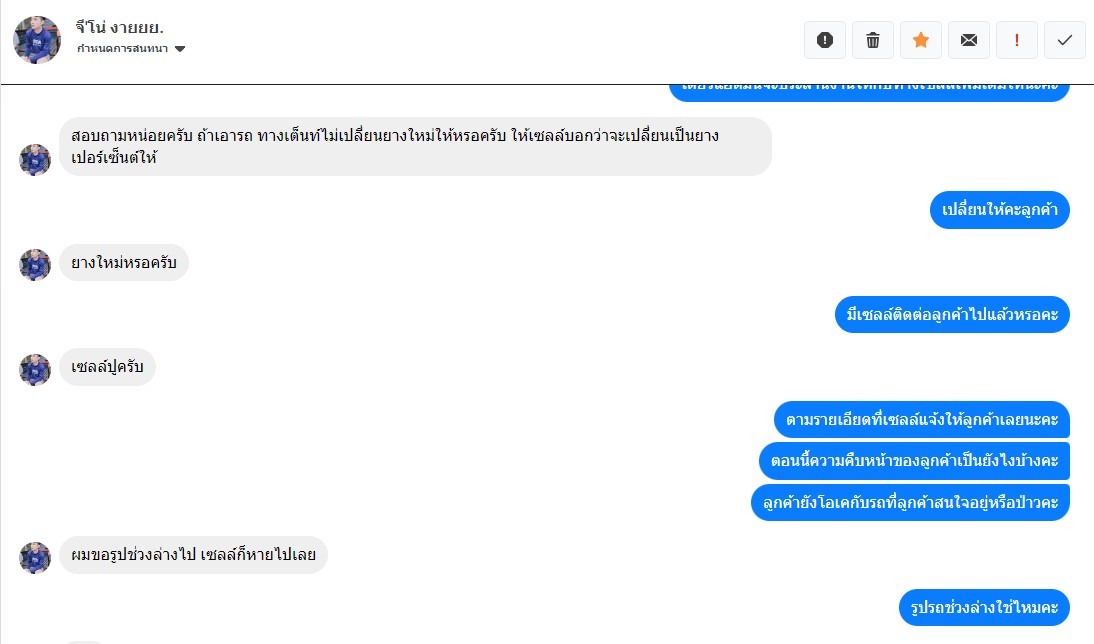Toggle the orange star on this conversation
Image resolution: width=1094 pixels, height=644 pixels.
tap(921, 40)
